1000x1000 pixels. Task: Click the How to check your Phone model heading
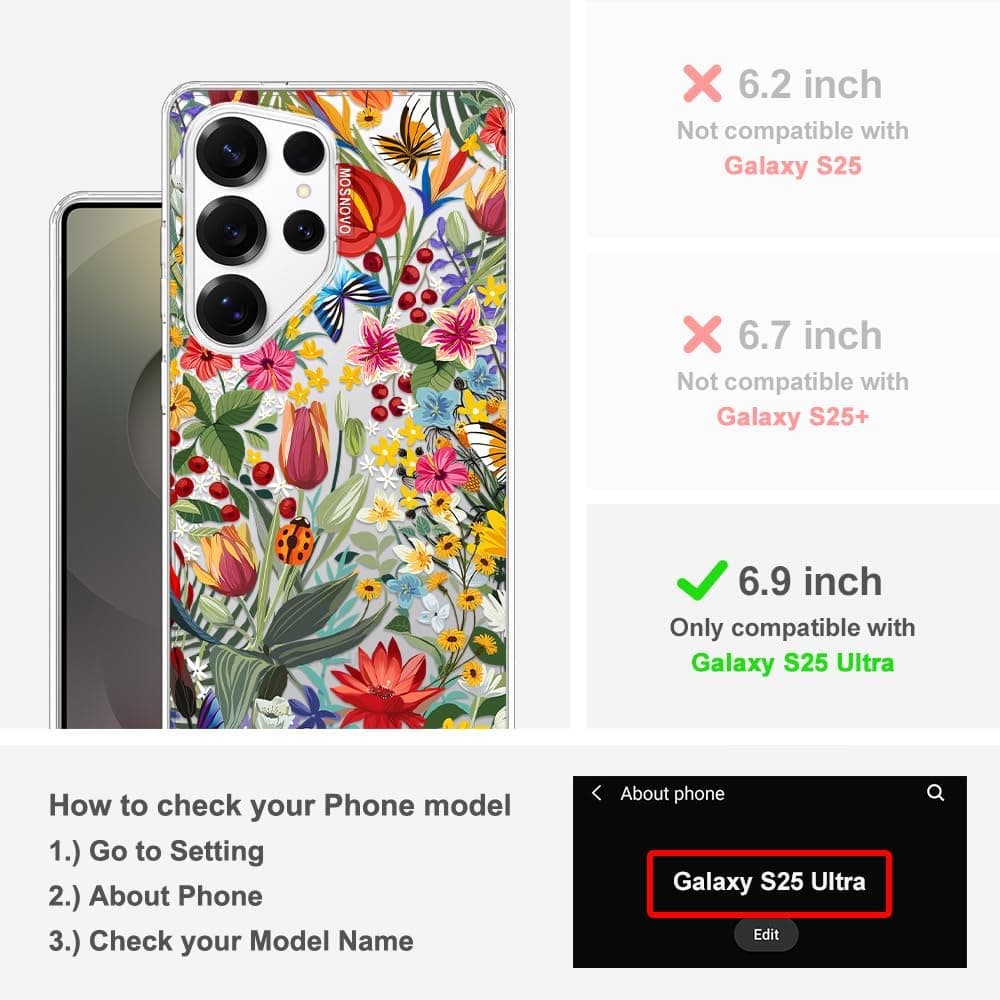click(x=280, y=805)
